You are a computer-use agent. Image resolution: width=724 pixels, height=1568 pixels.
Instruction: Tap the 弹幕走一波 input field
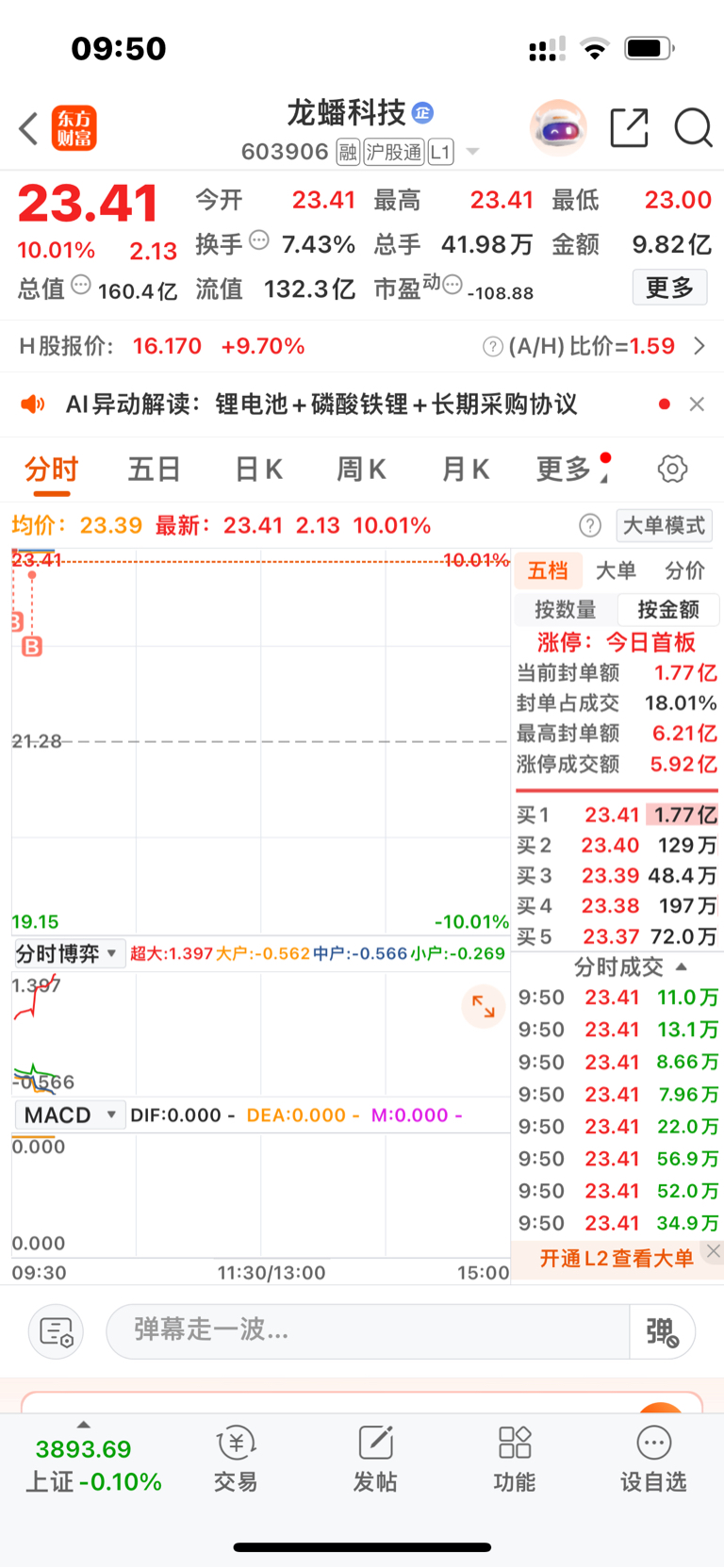pyautogui.click(x=368, y=1331)
